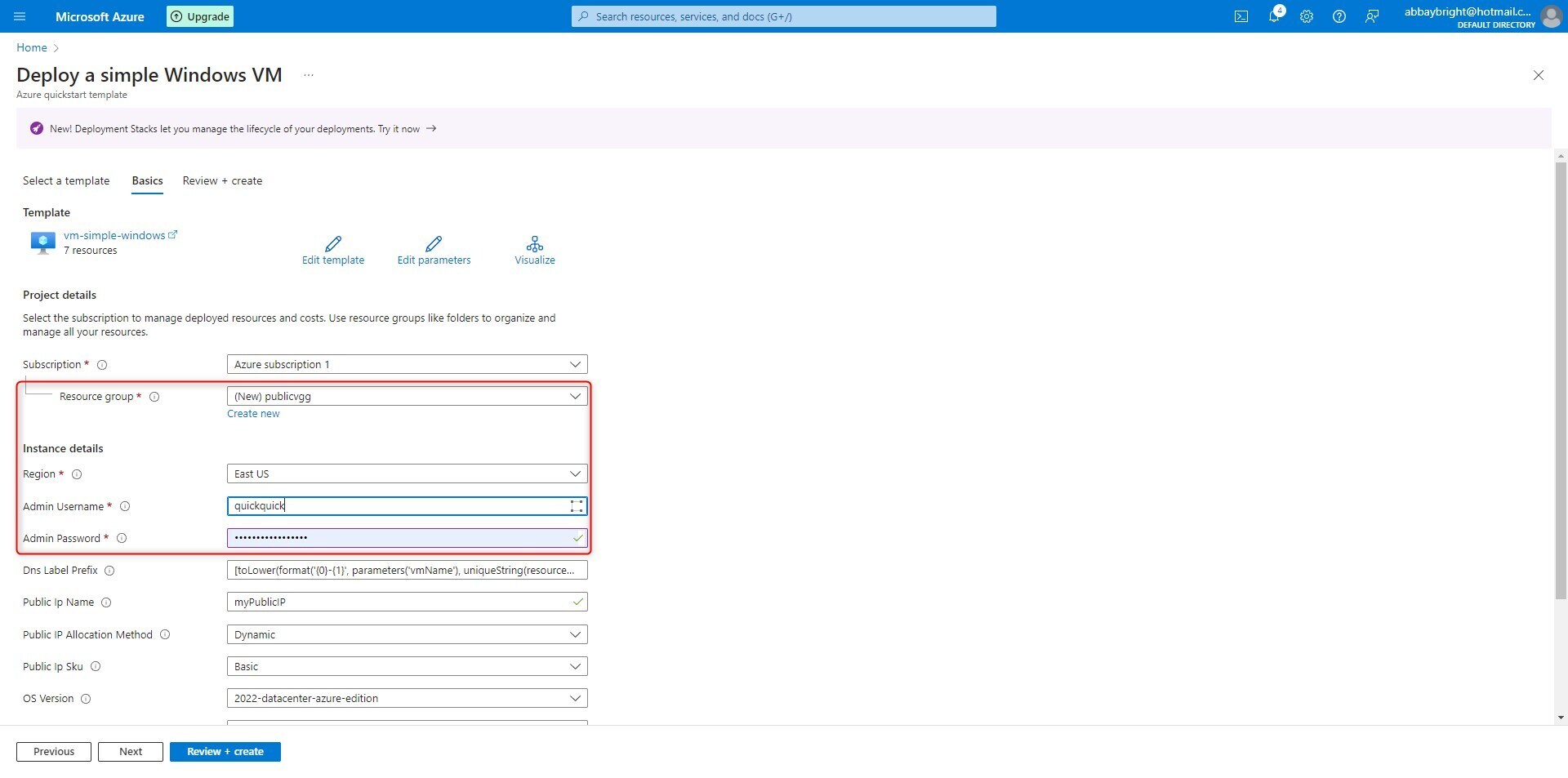This screenshot has height=778, width=1568.
Task: Click the info icon next to Dns Label Prefix
Action: point(109,571)
